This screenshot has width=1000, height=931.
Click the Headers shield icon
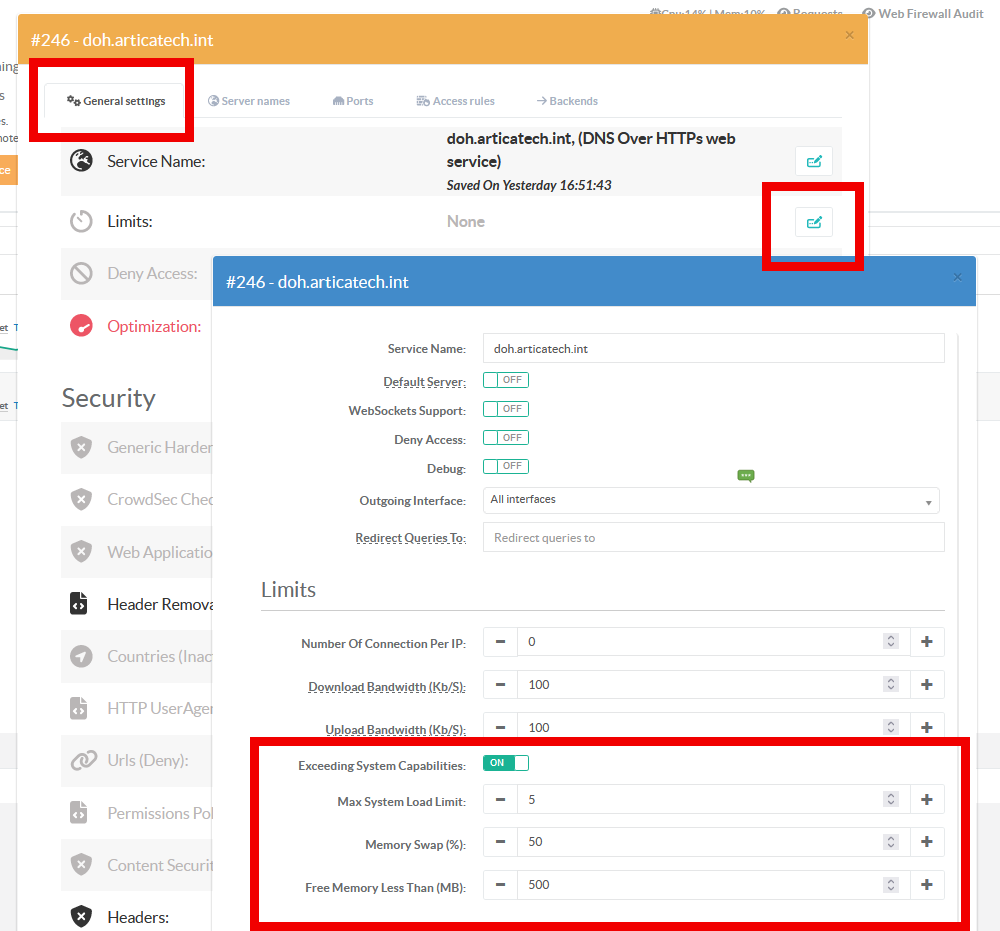point(80,916)
